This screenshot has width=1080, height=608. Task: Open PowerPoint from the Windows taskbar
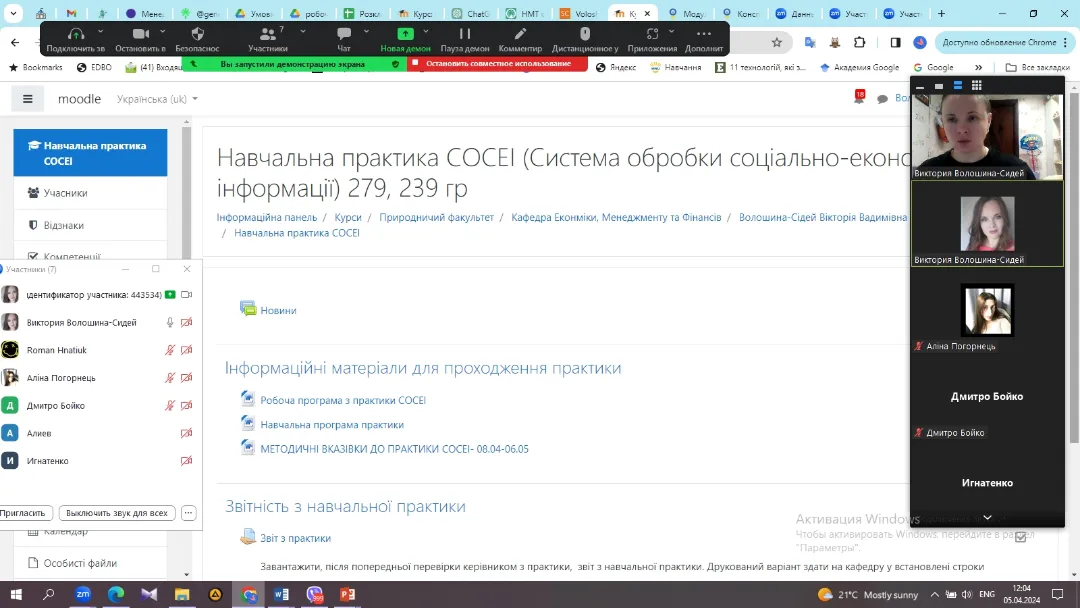tap(347, 594)
